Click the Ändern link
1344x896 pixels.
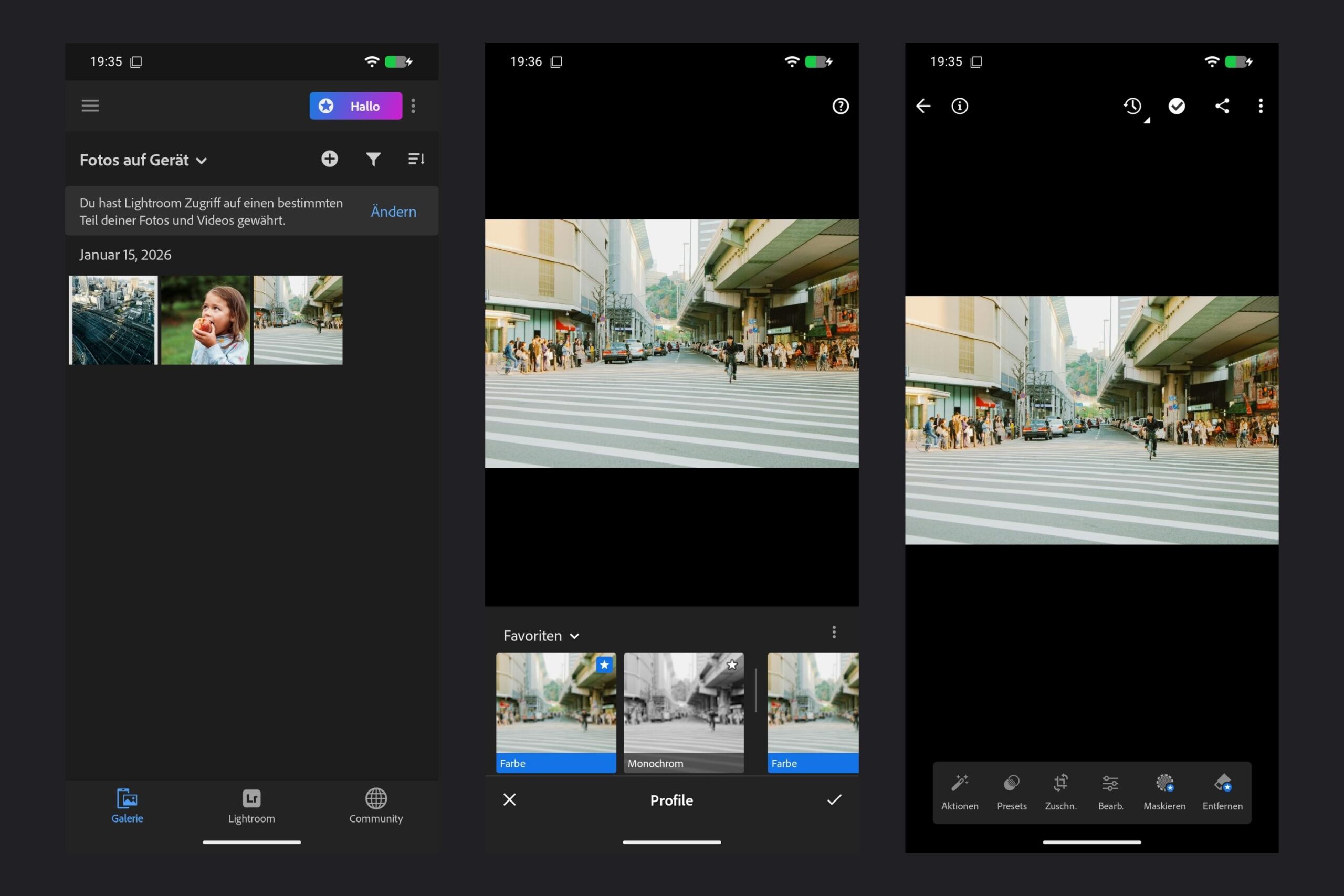click(393, 212)
